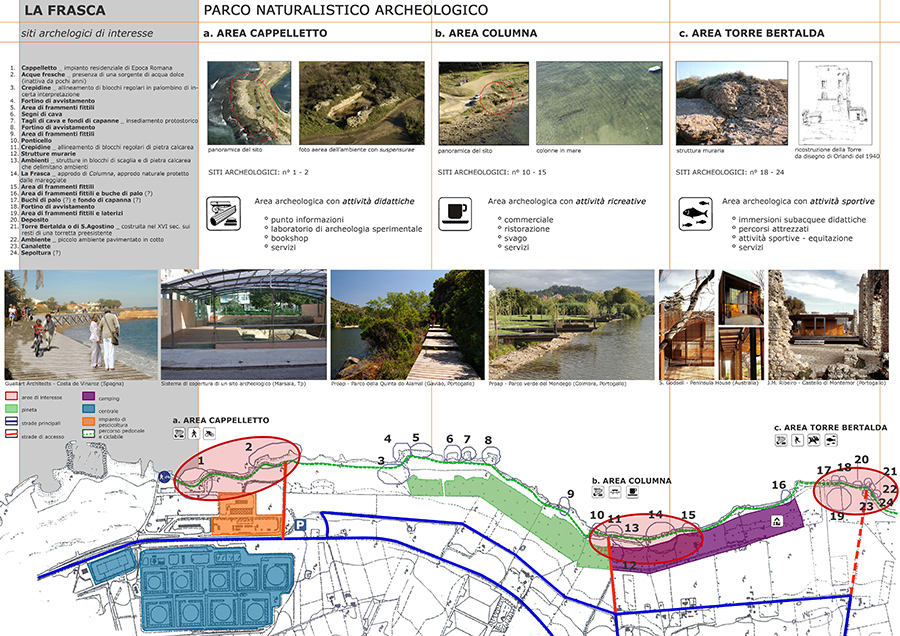Click the blue accessibility symbol left of the Cappelletto oval
This screenshot has width=900, height=636.
[165, 477]
